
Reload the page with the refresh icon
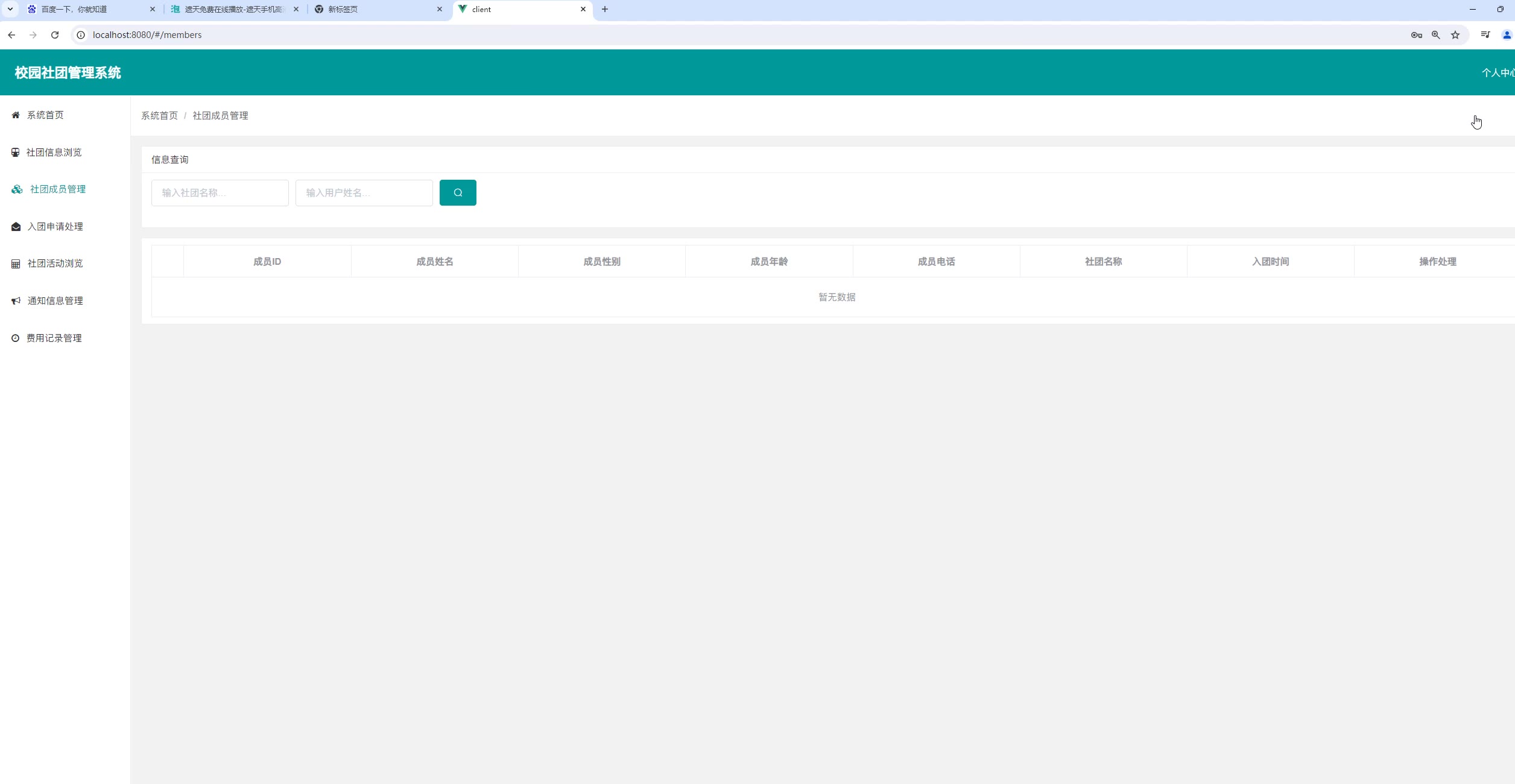[55, 35]
